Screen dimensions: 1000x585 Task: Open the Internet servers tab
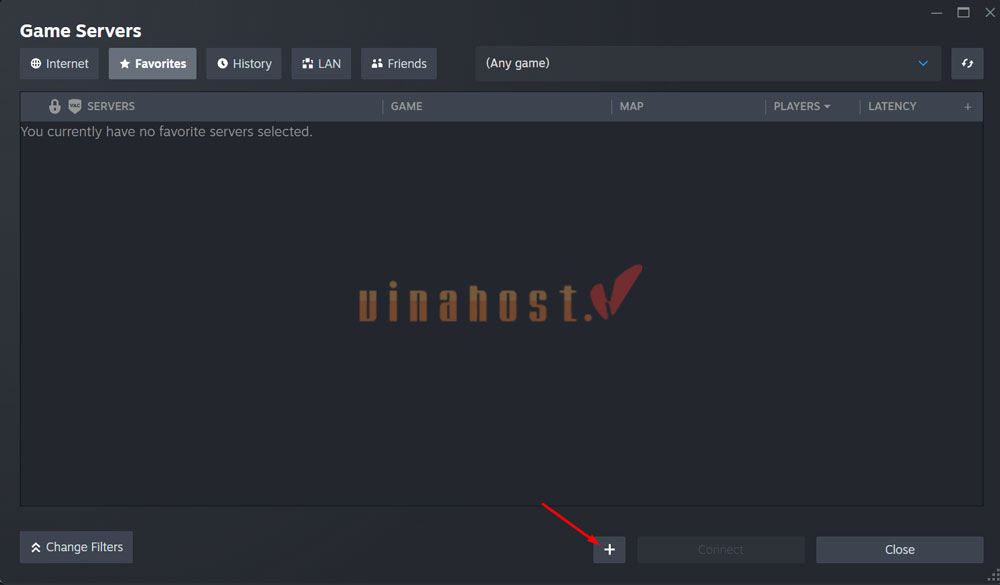pos(59,63)
